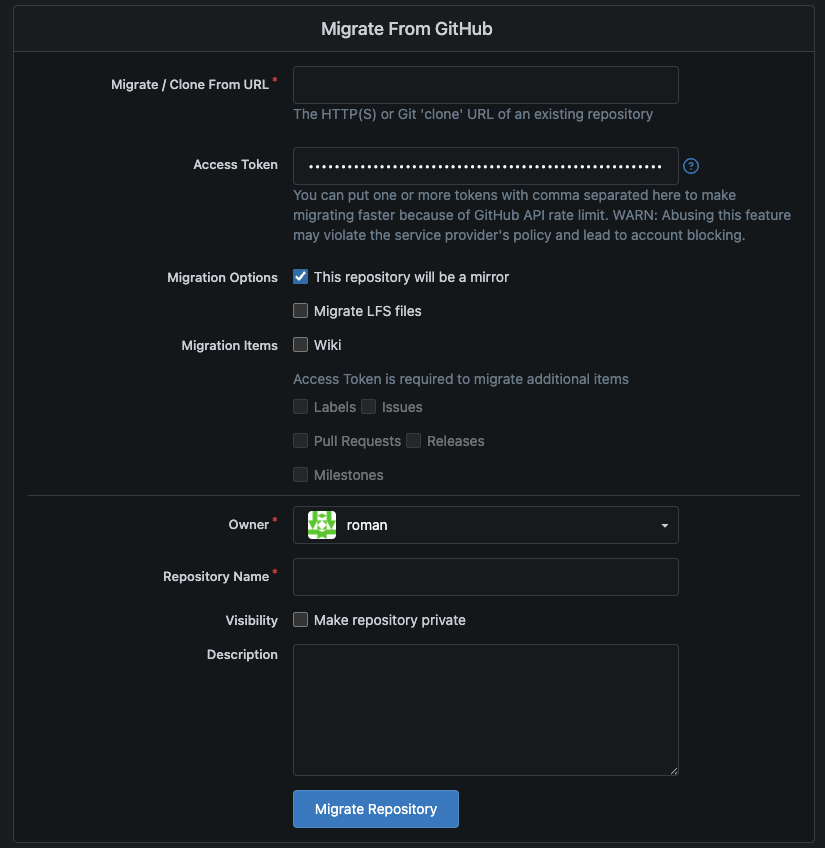Click the 'Access Token' field label
Screen dimensions: 825x848
[x=235, y=164]
